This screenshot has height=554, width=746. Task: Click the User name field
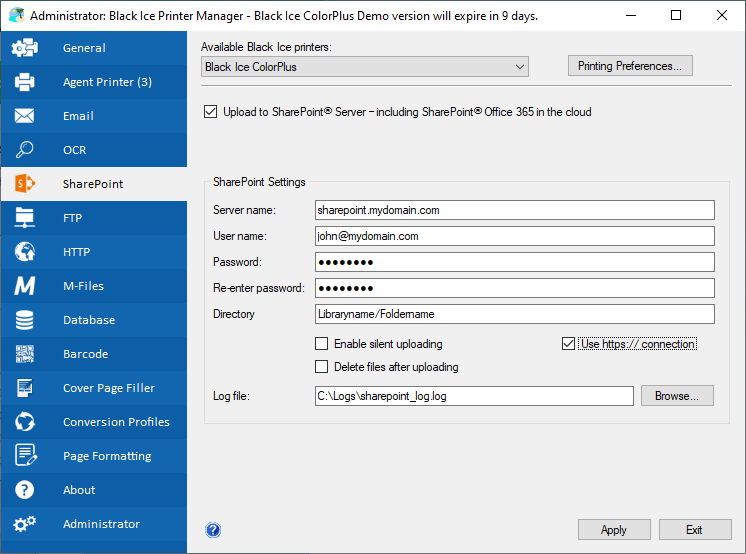pyautogui.click(x=515, y=236)
